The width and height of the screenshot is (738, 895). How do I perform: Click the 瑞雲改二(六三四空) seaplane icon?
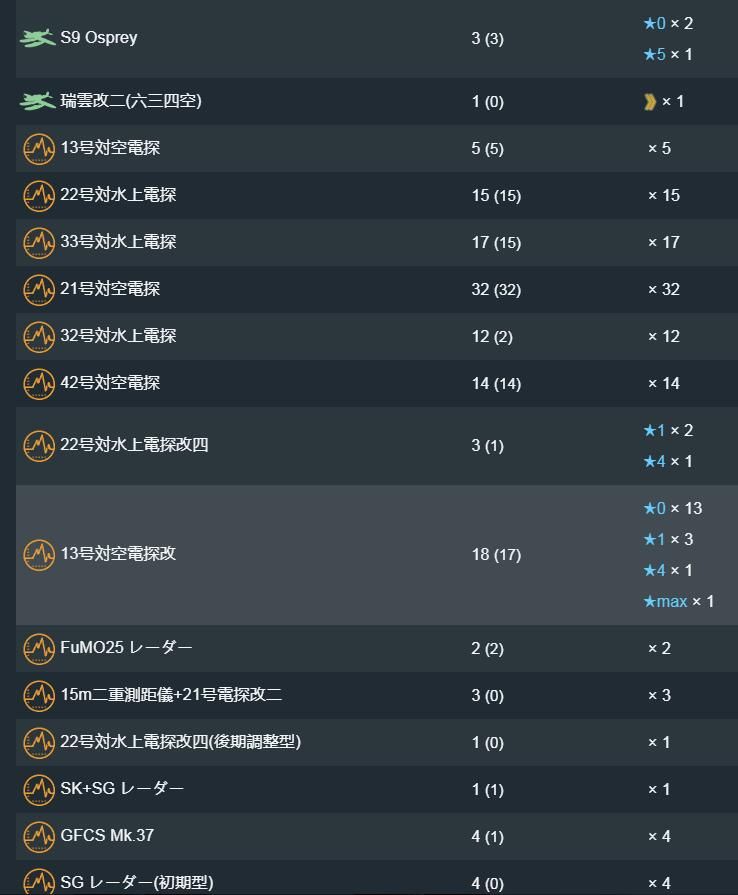pyautogui.click(x=38, y=101)
